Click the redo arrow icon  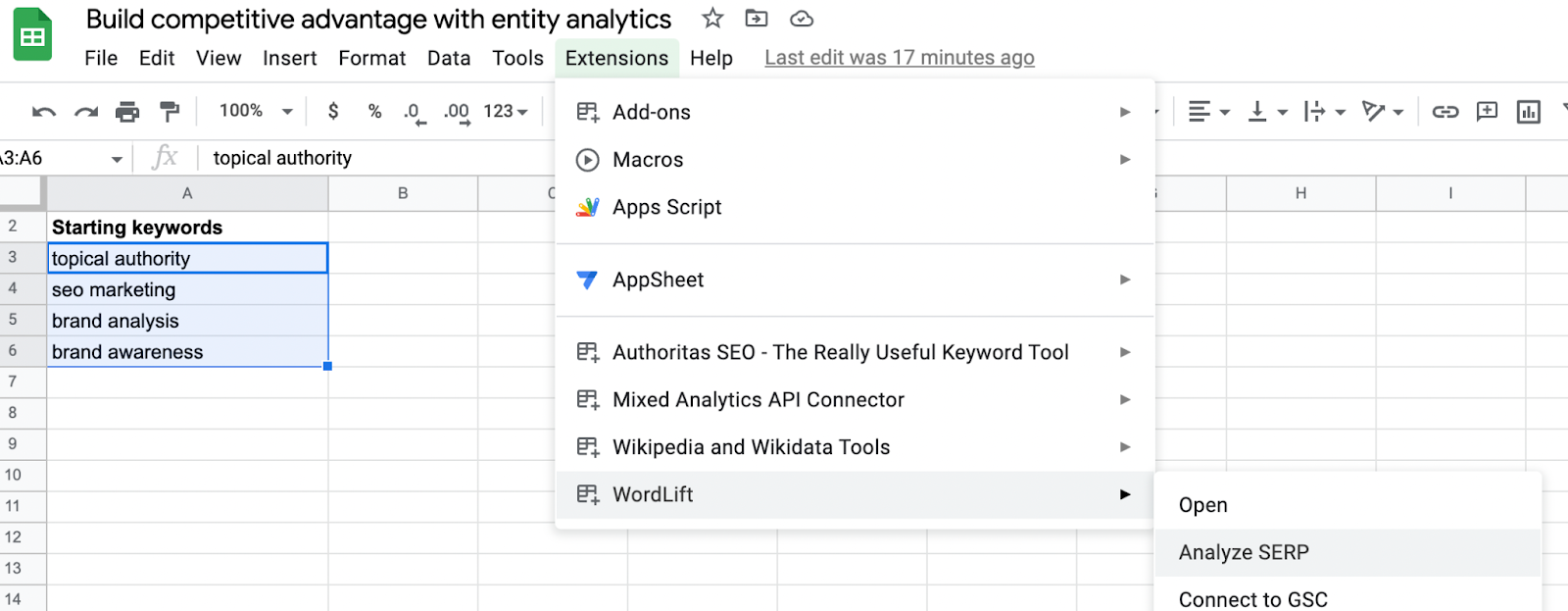(86, 112)
